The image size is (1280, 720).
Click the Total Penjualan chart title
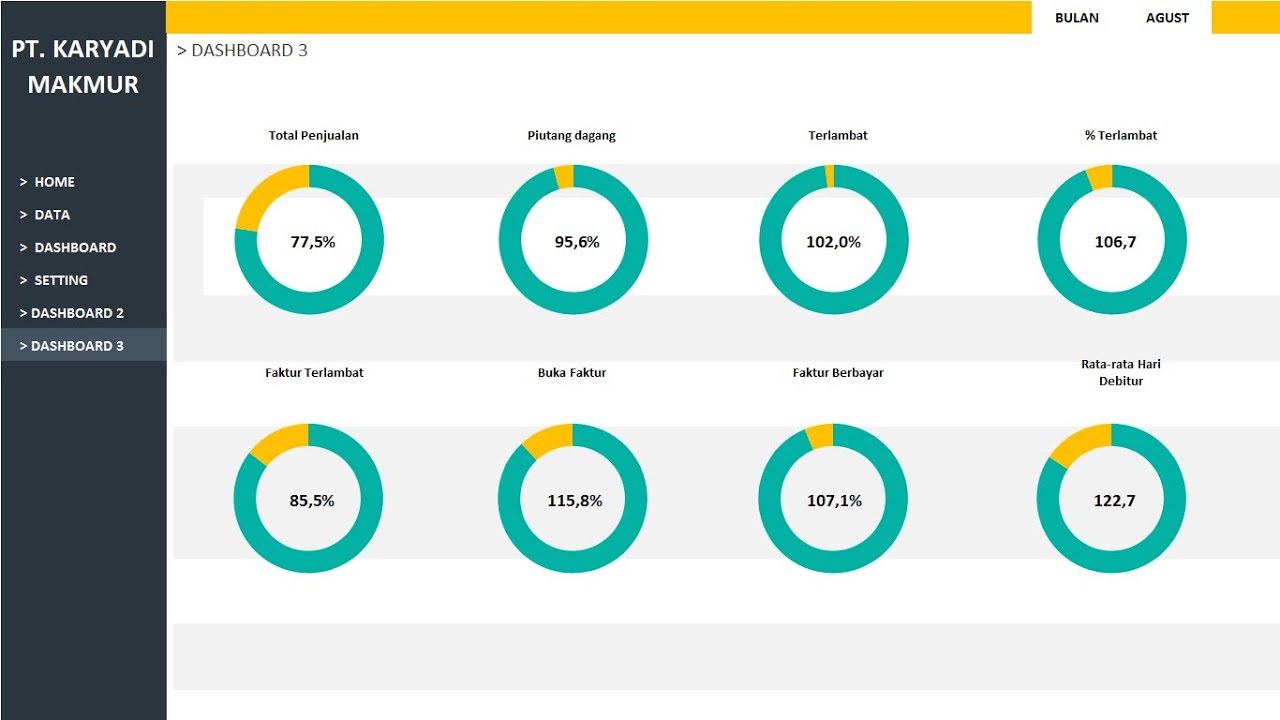click(x=314, y=135)
